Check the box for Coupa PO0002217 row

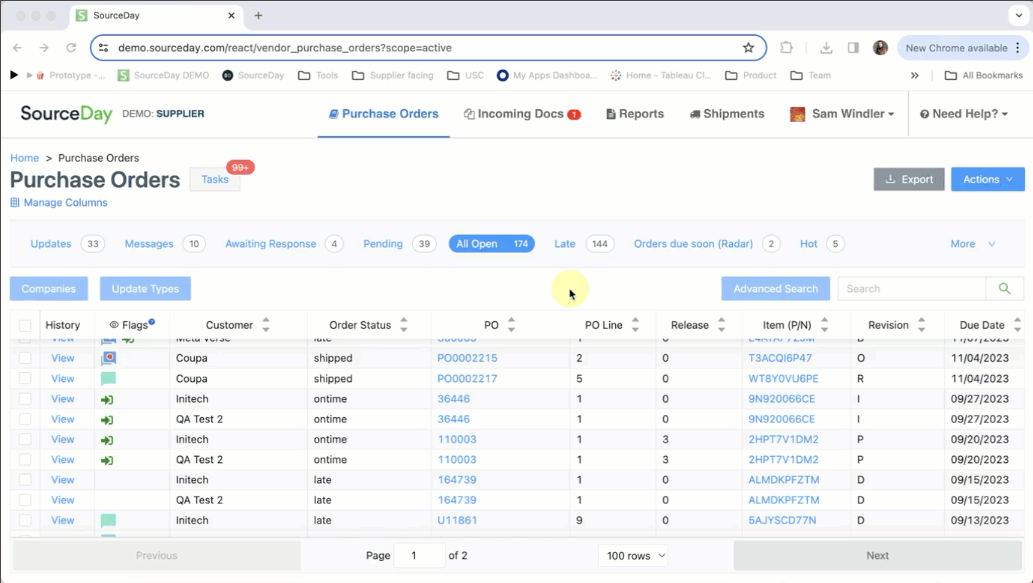coord(25,378)
